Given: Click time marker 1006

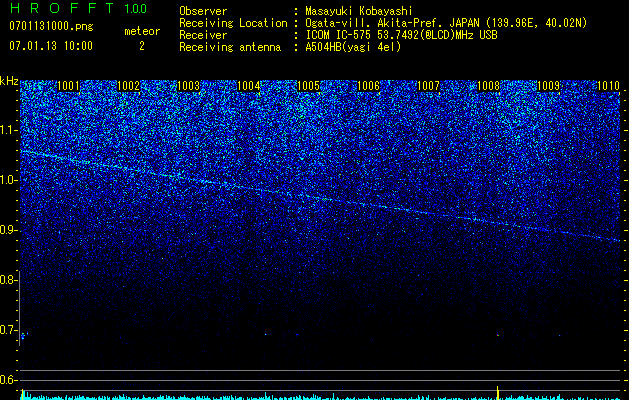Looking at the screenshot, I should (x=368, y=86).
